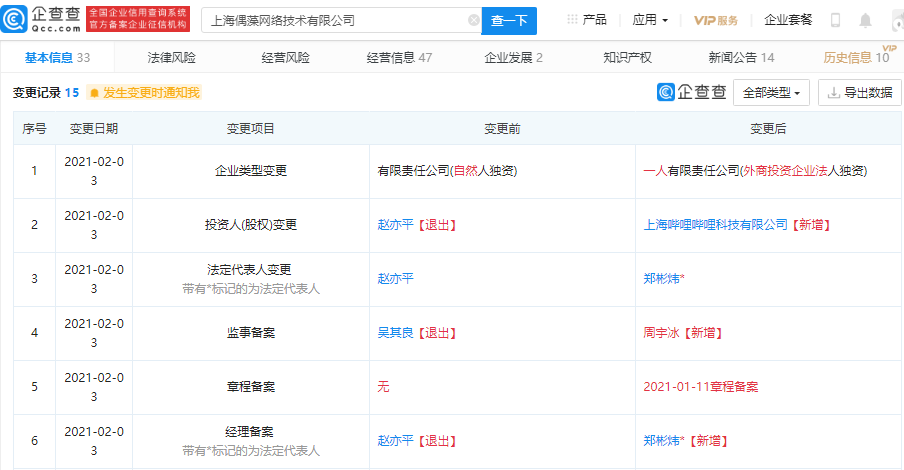This screenshot has width=904, height=470.
Task: Click 赵亦平 in 经理备案 row
Action: click(x=396, y=441)
